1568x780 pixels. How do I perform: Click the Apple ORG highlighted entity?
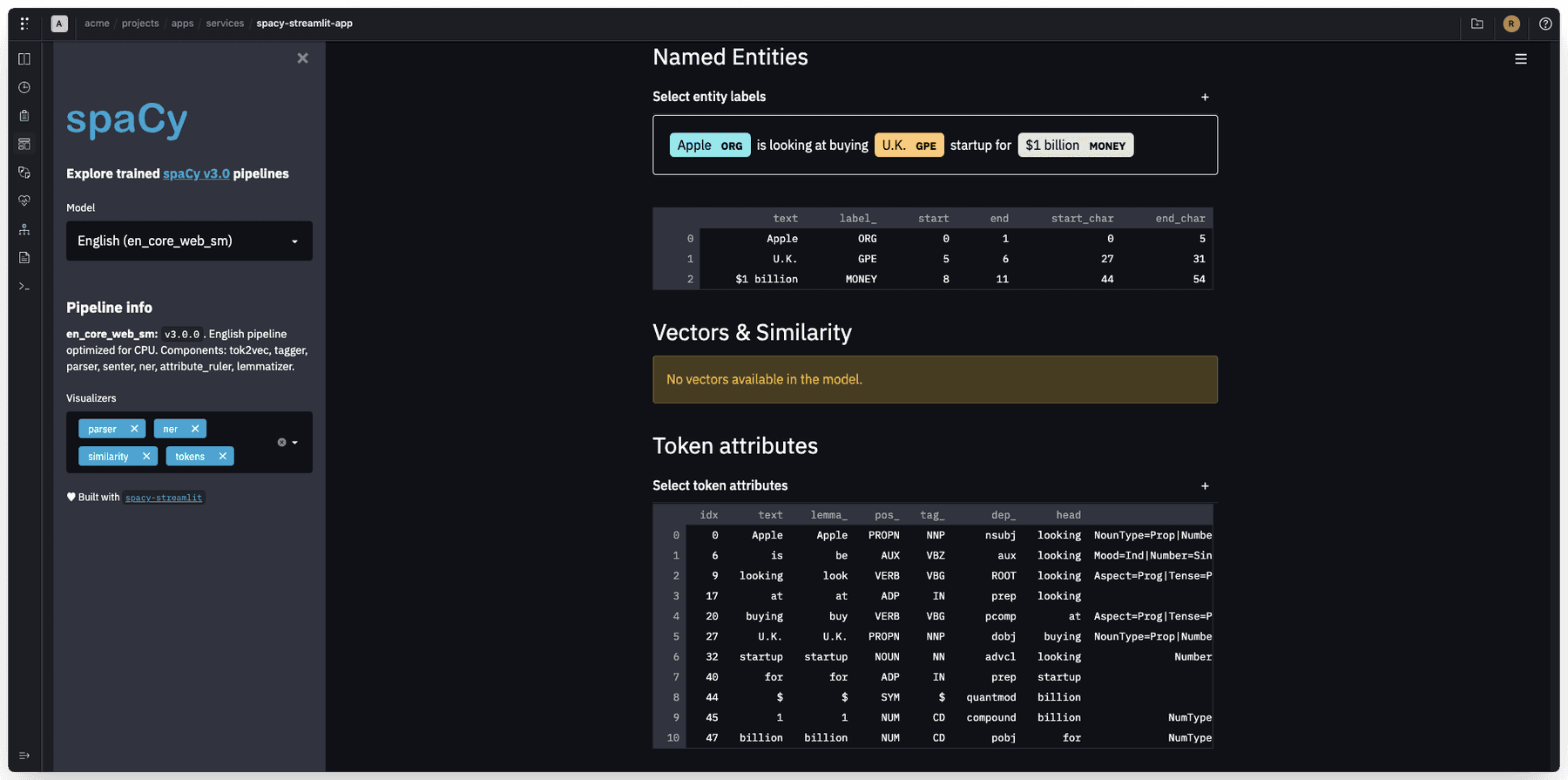click(709, 146)
